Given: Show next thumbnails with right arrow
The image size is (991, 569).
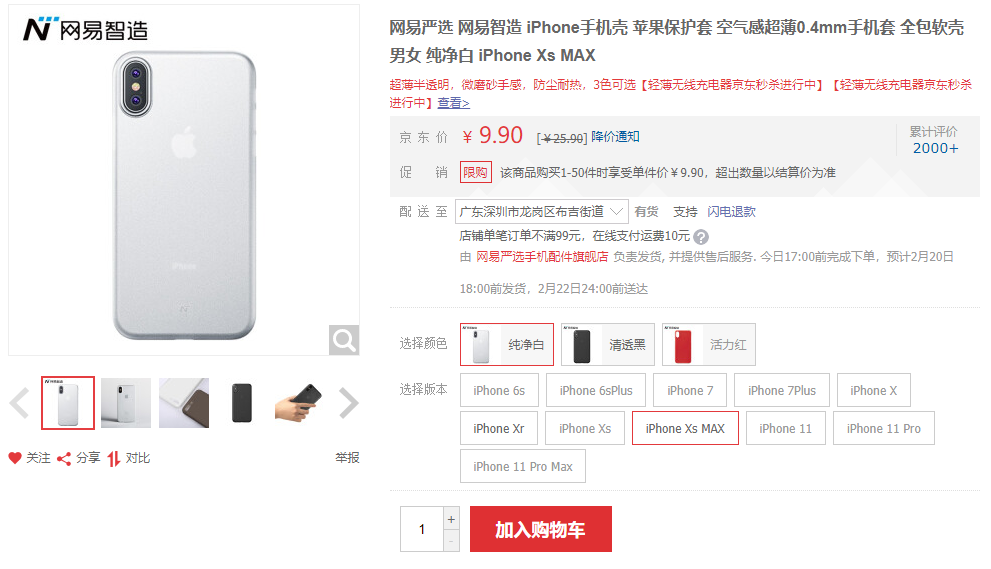Looking at the screenshot, I should (348, 403).
